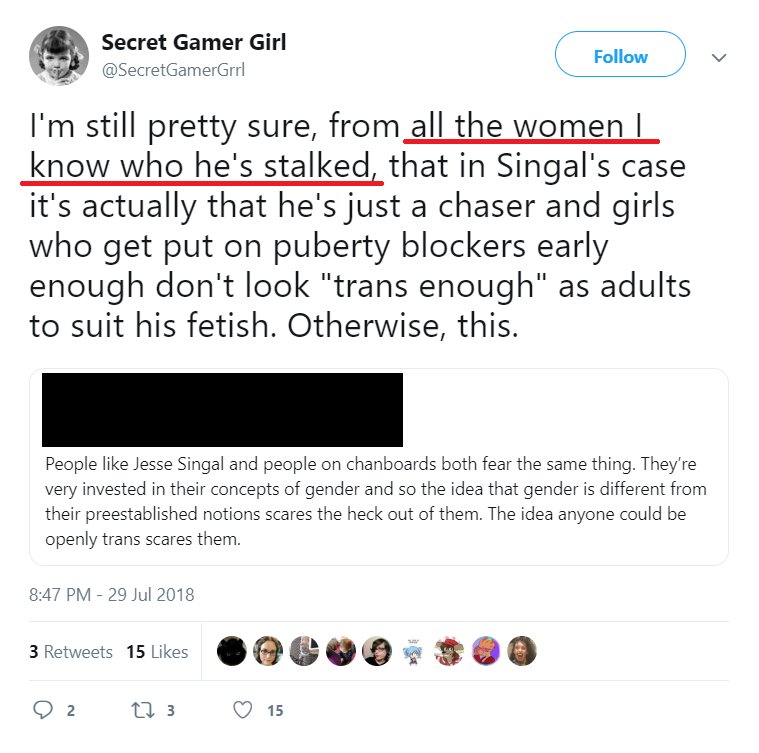Click the blue-haired anime liker avatar
This screenshot has width=759, height=753.
413,651
